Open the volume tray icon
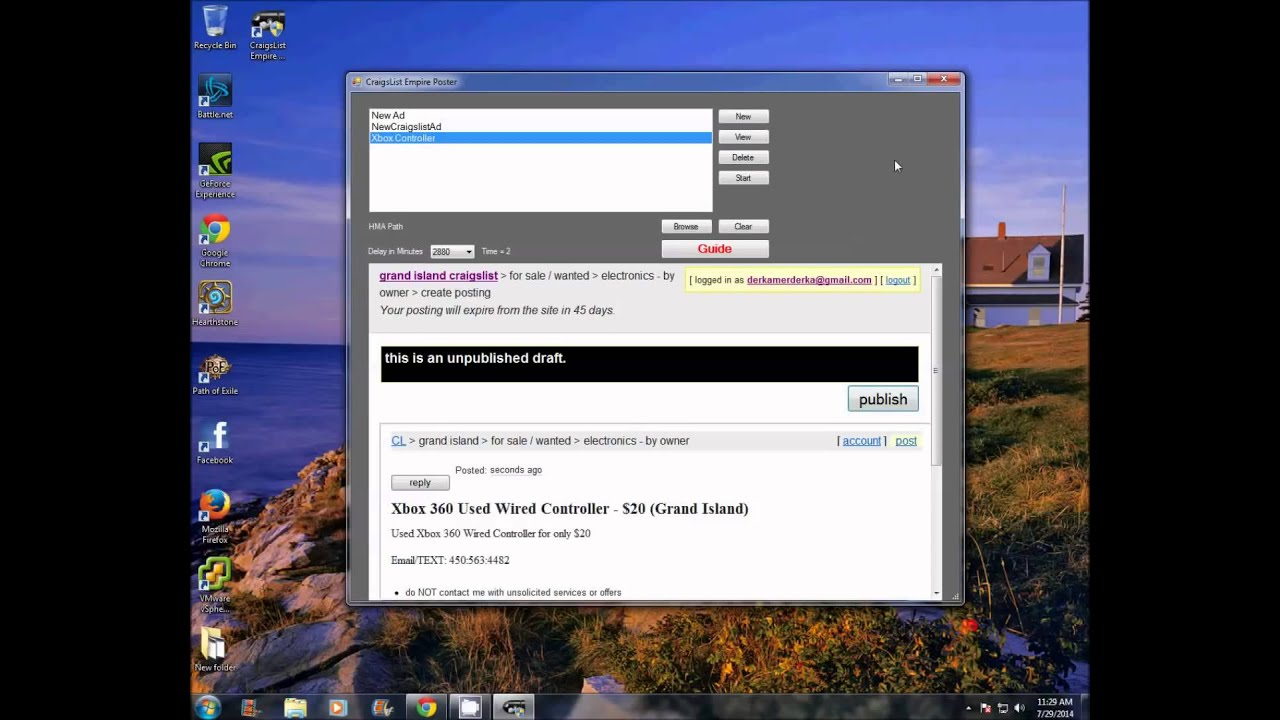 point(1019,708)
